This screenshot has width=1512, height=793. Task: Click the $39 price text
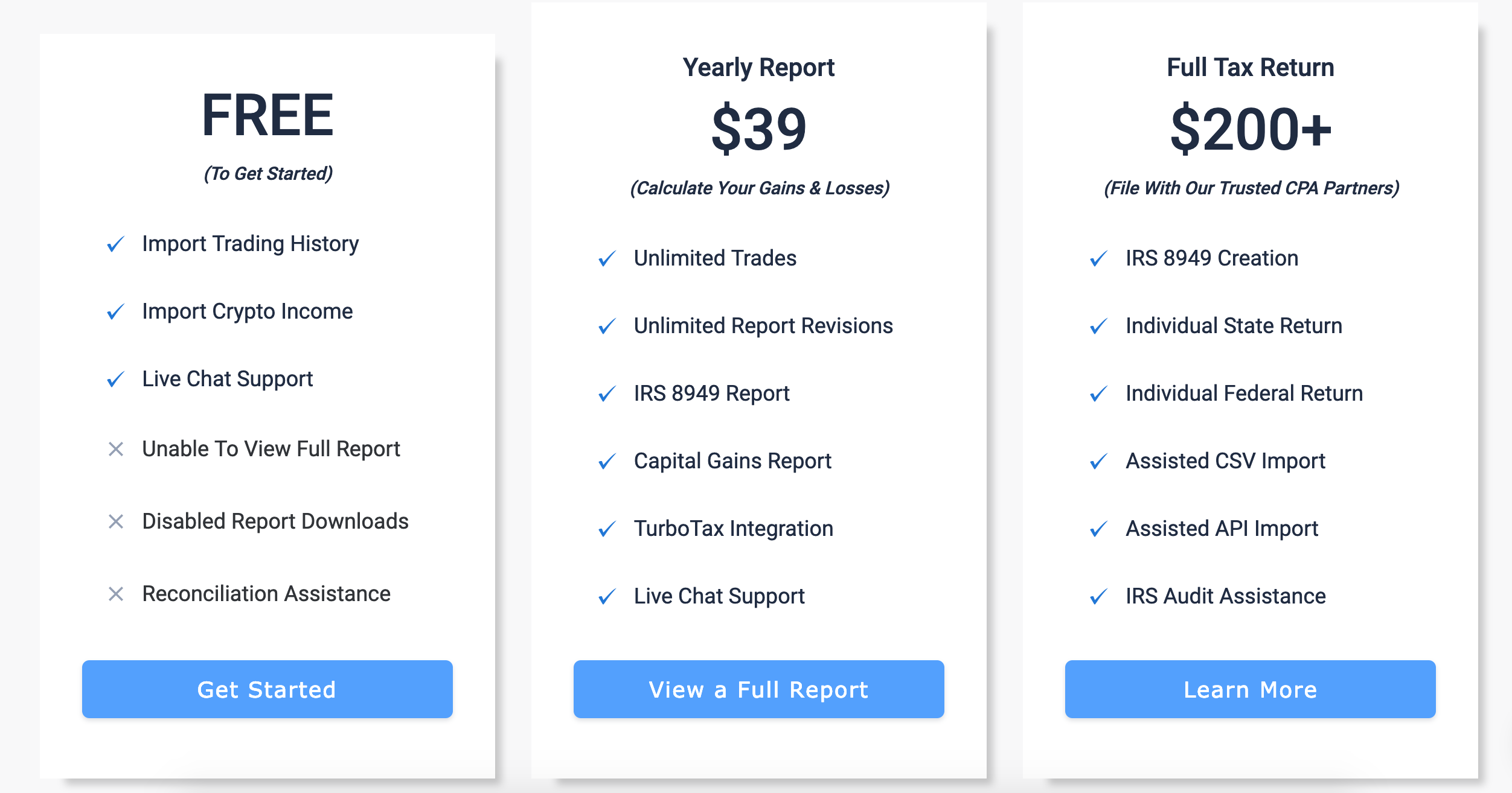click(x=759, y=129)
